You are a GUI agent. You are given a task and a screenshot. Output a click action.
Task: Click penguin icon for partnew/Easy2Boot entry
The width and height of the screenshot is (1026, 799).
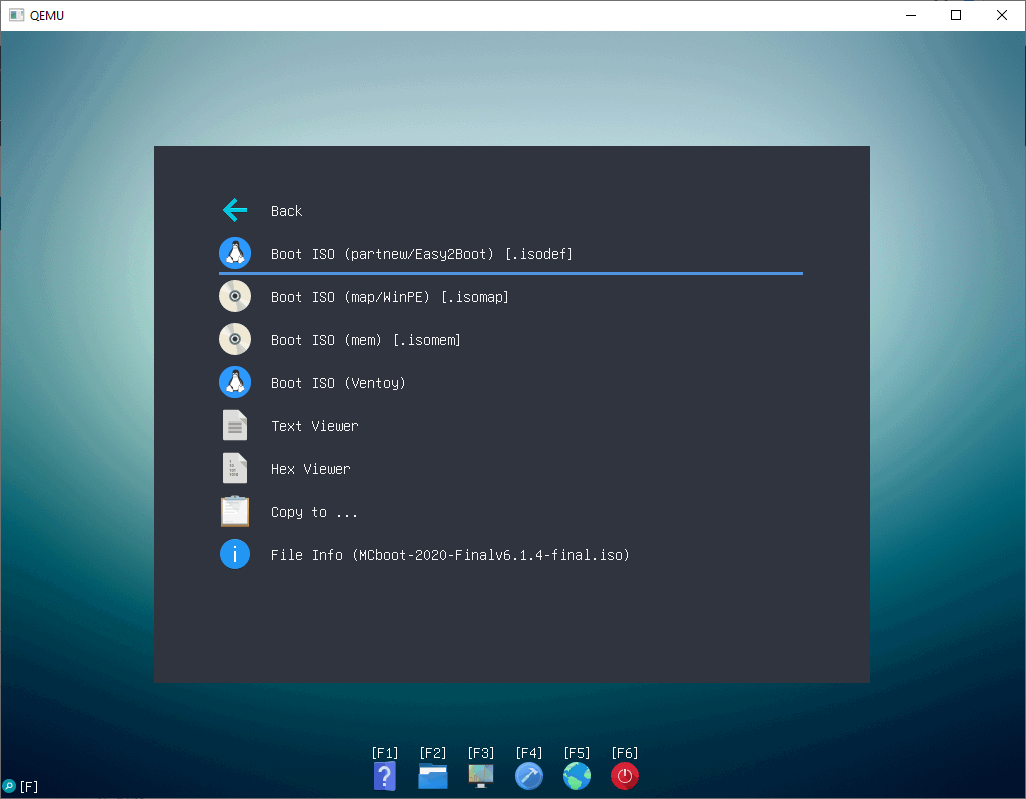[x=235, y=253]
